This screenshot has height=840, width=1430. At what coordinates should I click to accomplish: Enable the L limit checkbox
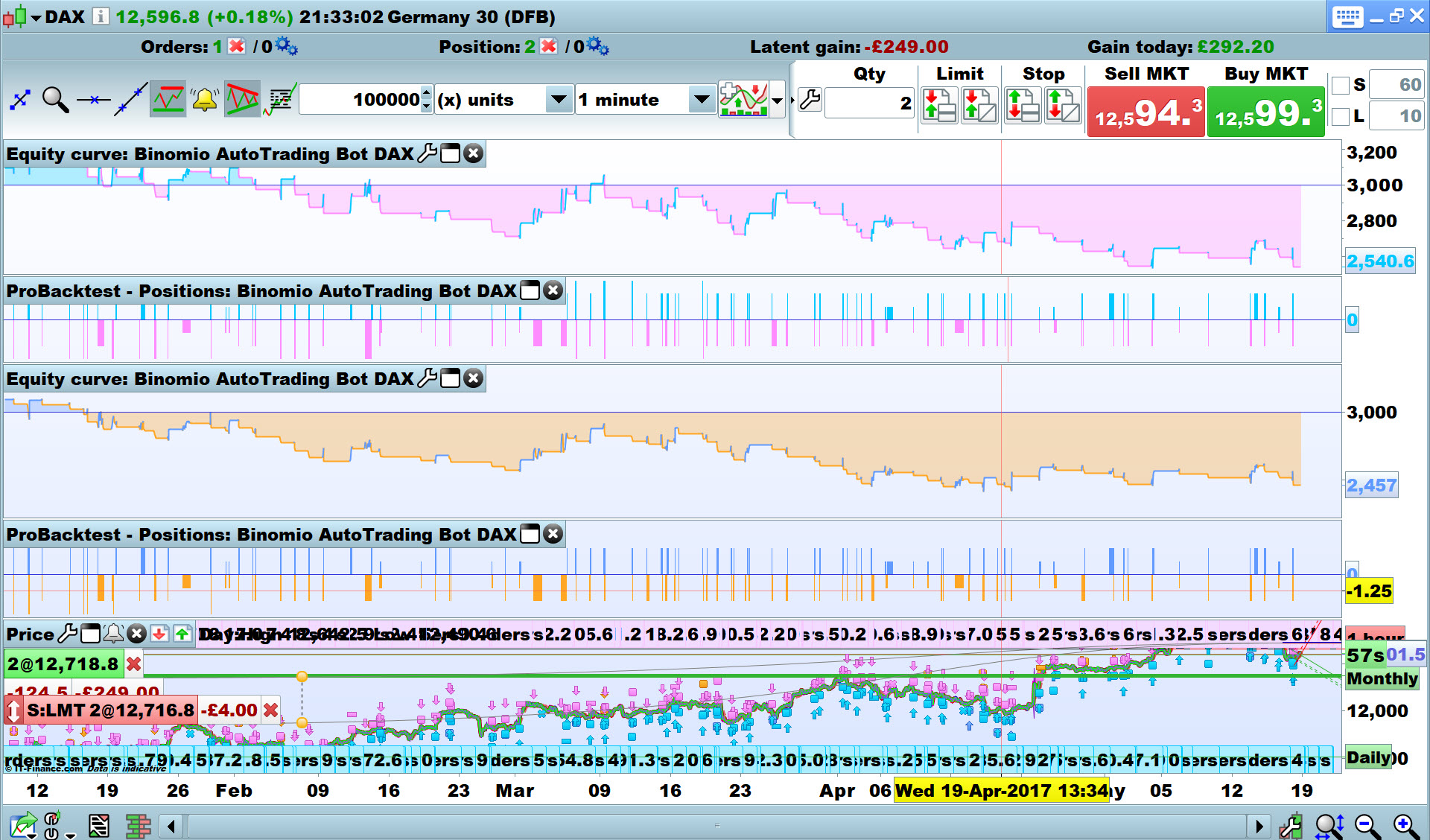(x=1340, y=116)
